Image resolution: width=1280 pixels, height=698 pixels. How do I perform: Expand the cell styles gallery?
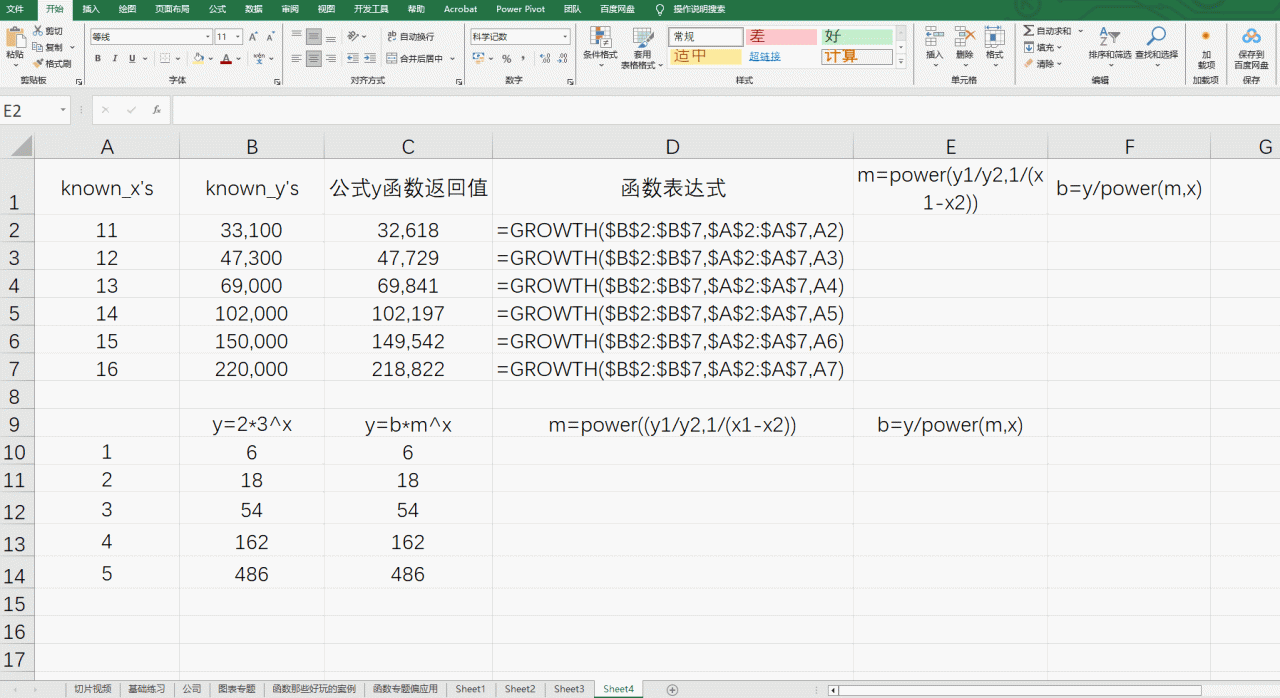901,63
